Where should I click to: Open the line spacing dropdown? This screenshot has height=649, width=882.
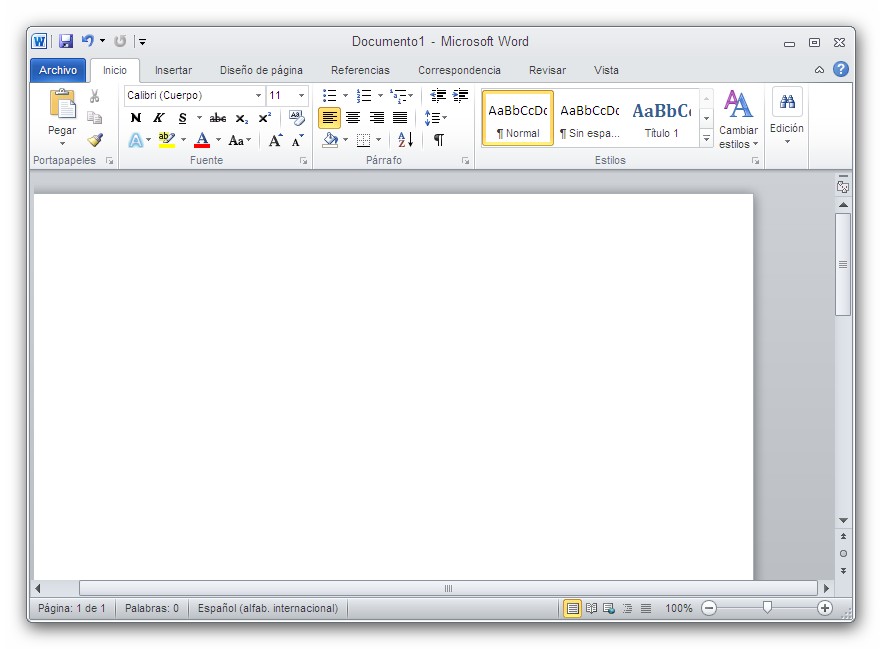[x=436, y=117]
